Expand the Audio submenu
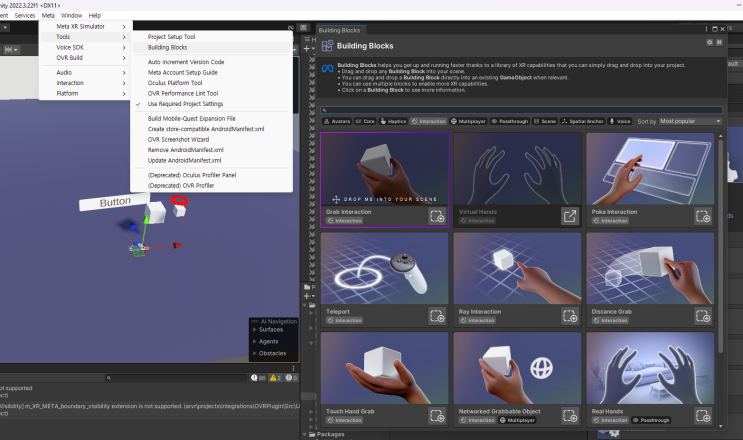Screen dimensions: 743x440 coord(85,72)
